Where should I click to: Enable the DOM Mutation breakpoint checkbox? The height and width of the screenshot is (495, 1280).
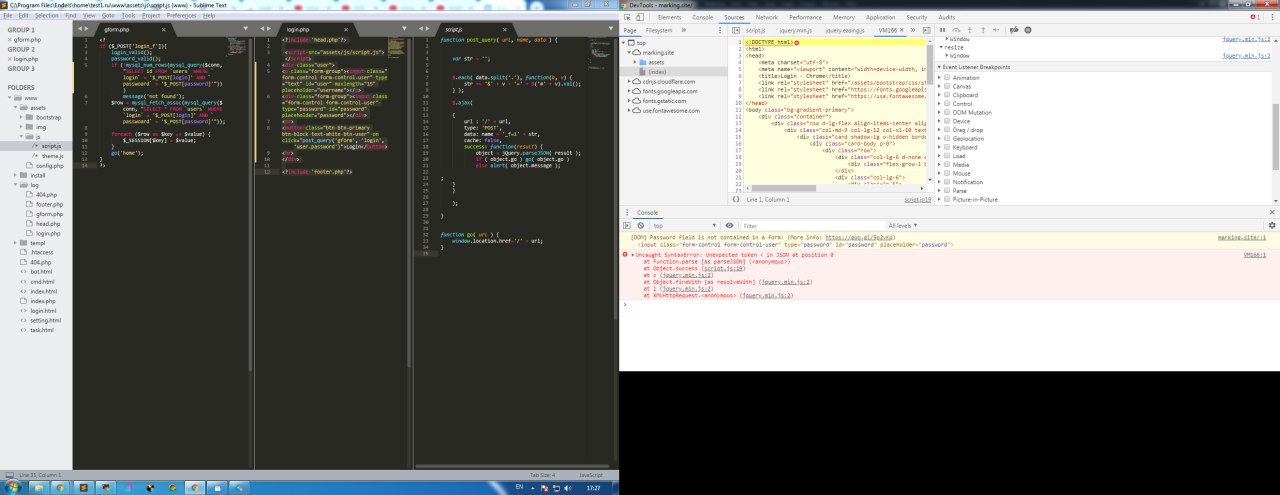947,112
